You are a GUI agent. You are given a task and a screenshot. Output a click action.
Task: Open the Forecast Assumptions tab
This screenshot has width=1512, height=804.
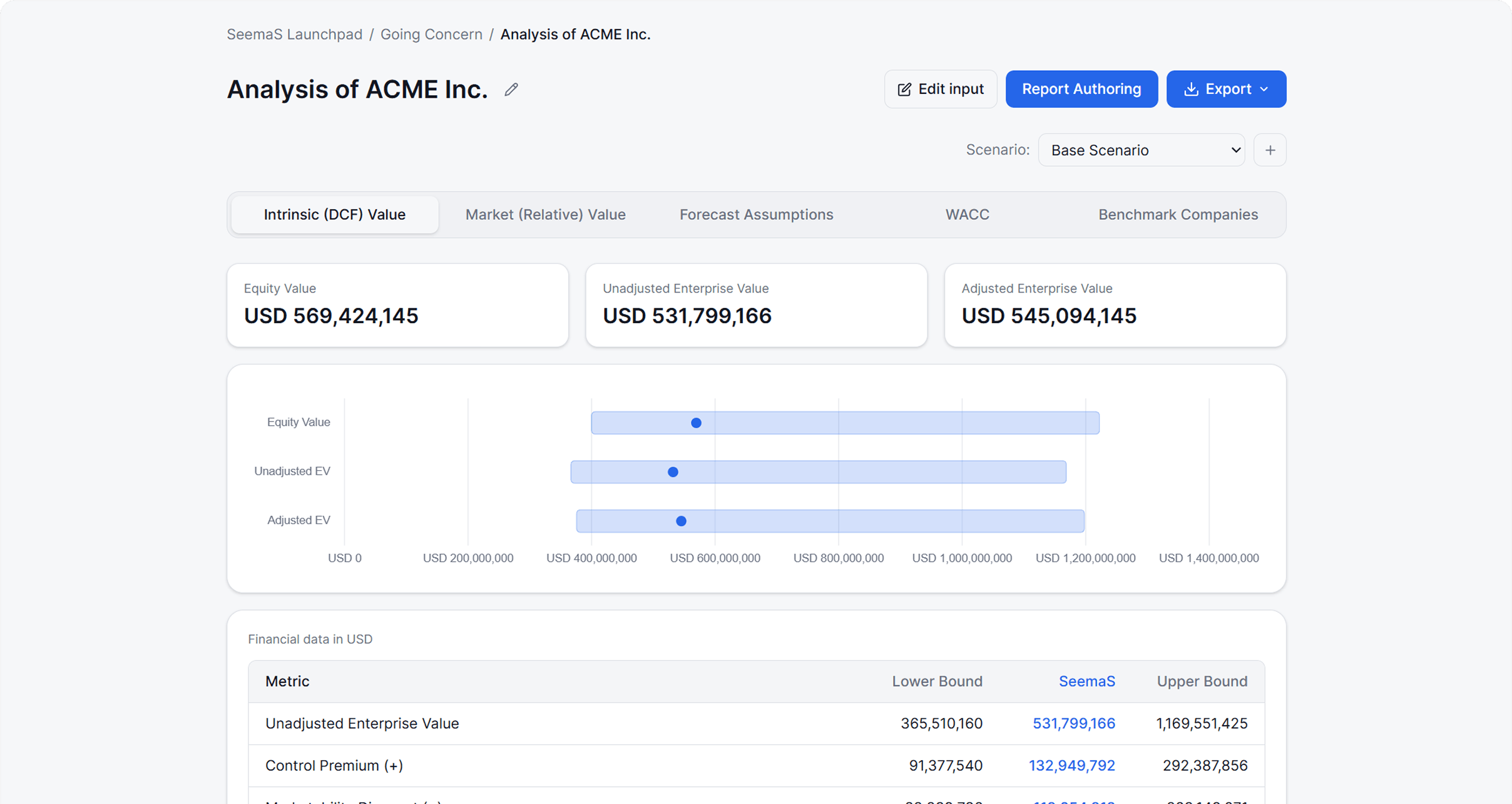coord(756,215)
